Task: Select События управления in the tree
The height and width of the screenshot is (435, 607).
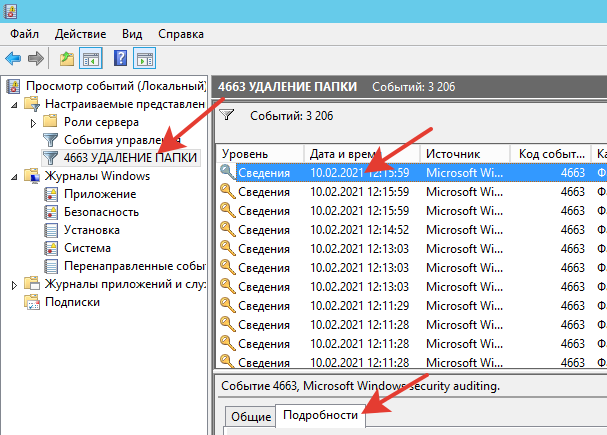Action: [122, 140]
